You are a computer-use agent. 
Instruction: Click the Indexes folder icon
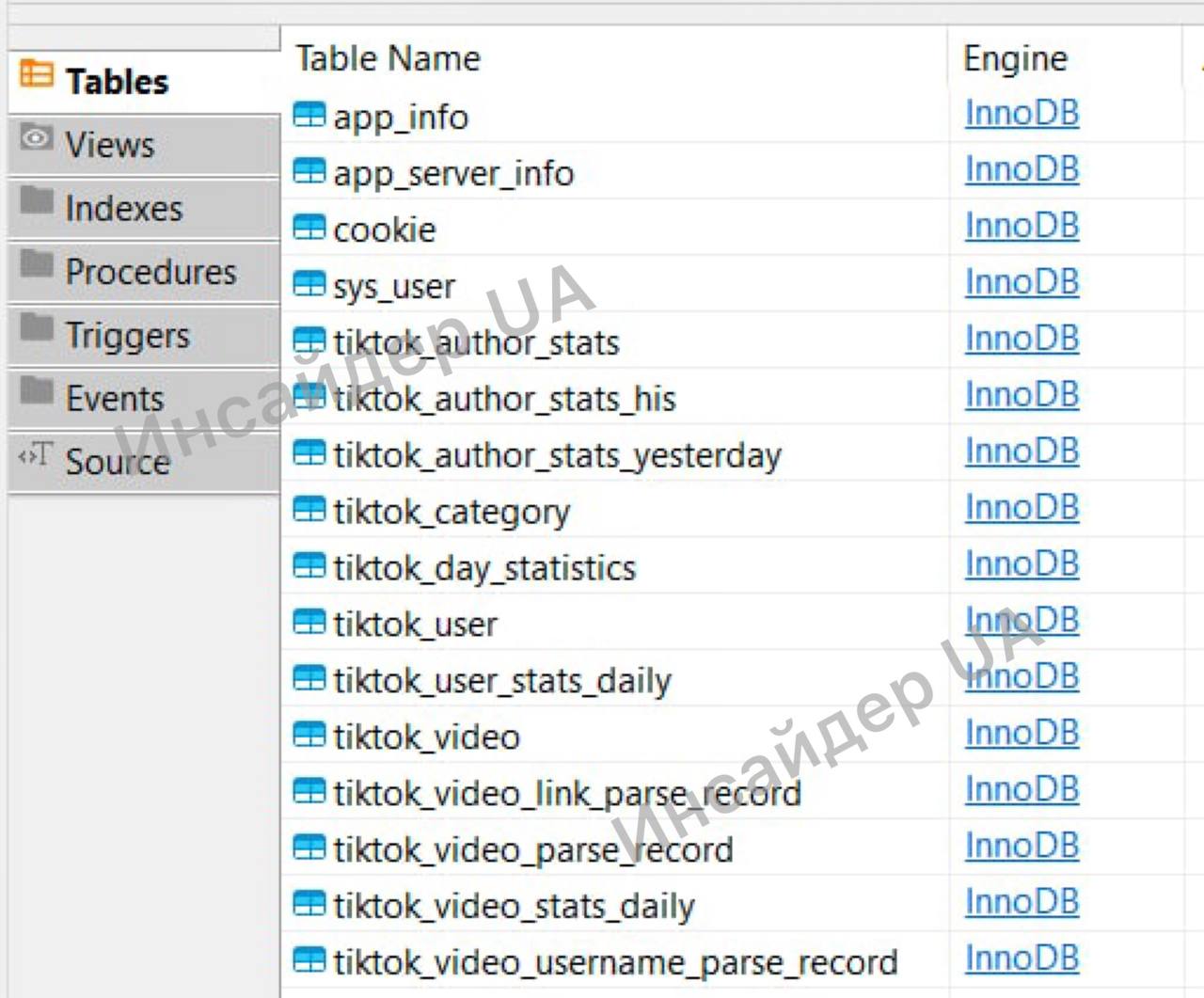(37, 201)
